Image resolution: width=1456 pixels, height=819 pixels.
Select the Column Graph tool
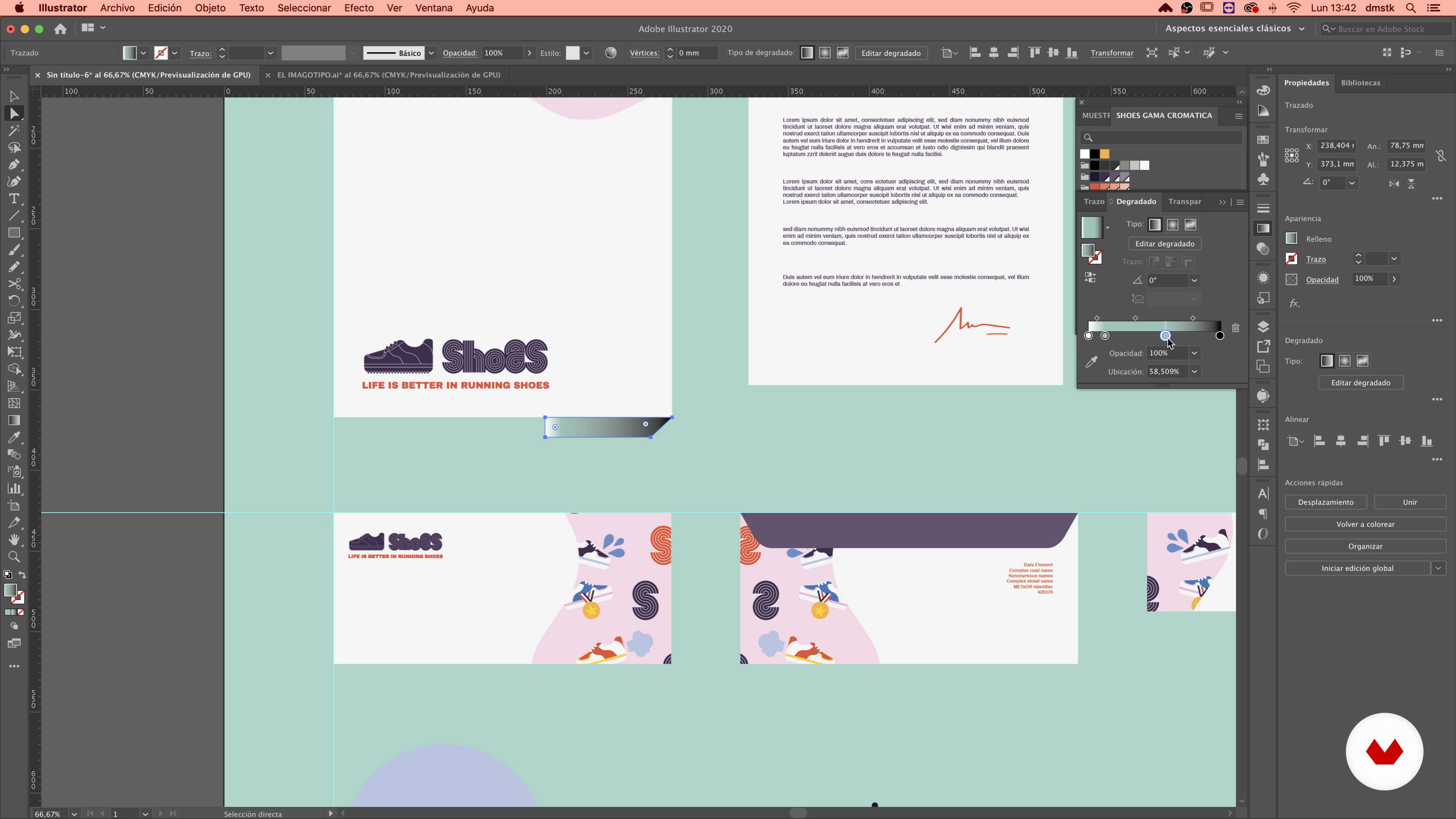(x=14, y=488)
